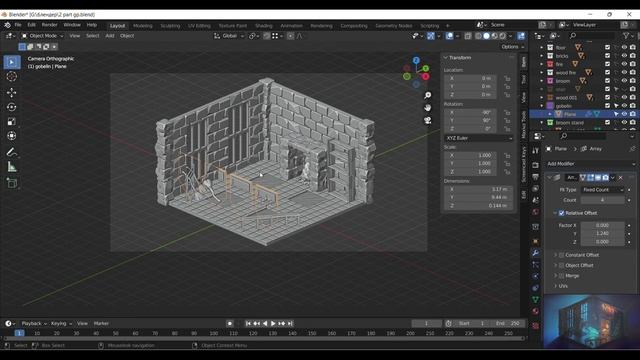Remove the Array modifier with the X
This screenshot has height=360, width=640.
click(621, 178)
